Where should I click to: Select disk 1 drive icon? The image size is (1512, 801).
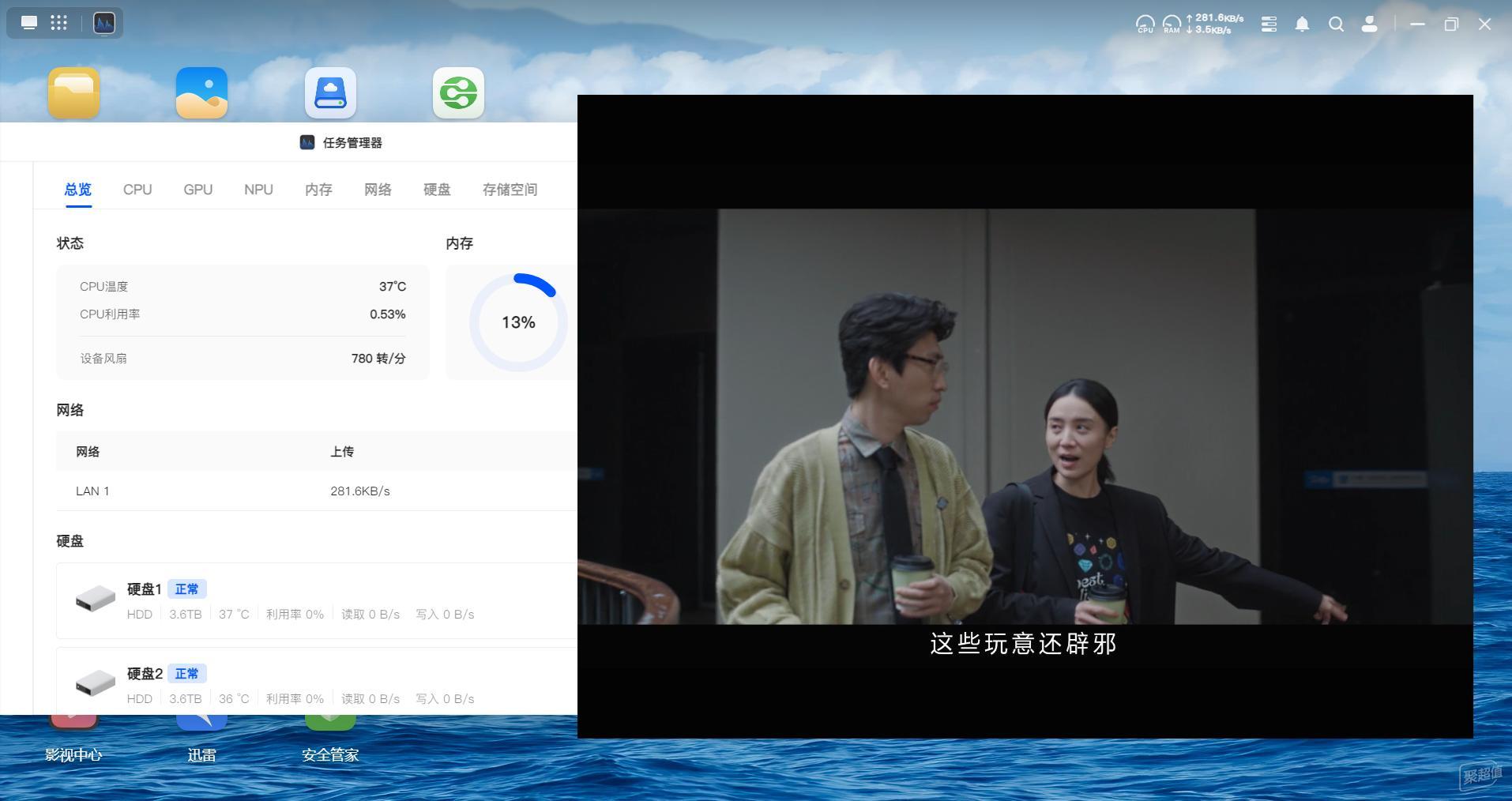[x=96, y=599]
